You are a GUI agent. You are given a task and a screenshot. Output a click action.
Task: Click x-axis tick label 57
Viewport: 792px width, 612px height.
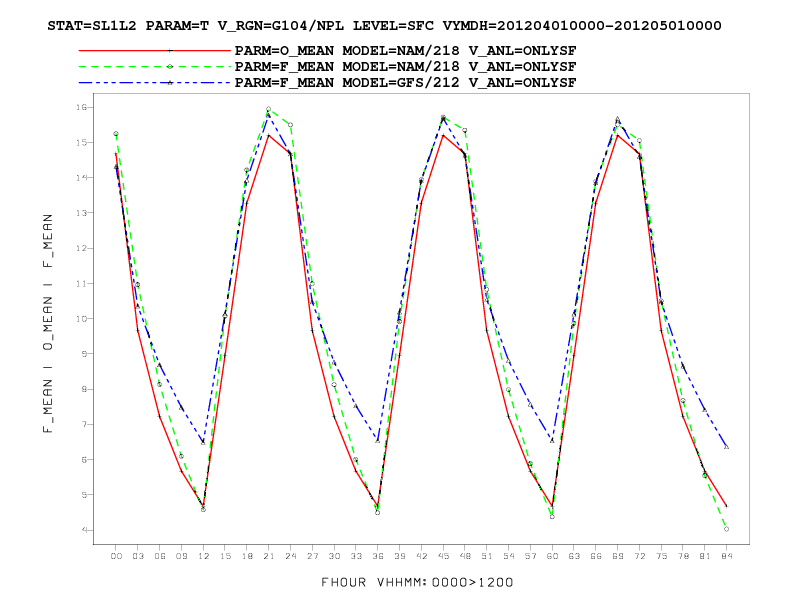tap(530, 556)
